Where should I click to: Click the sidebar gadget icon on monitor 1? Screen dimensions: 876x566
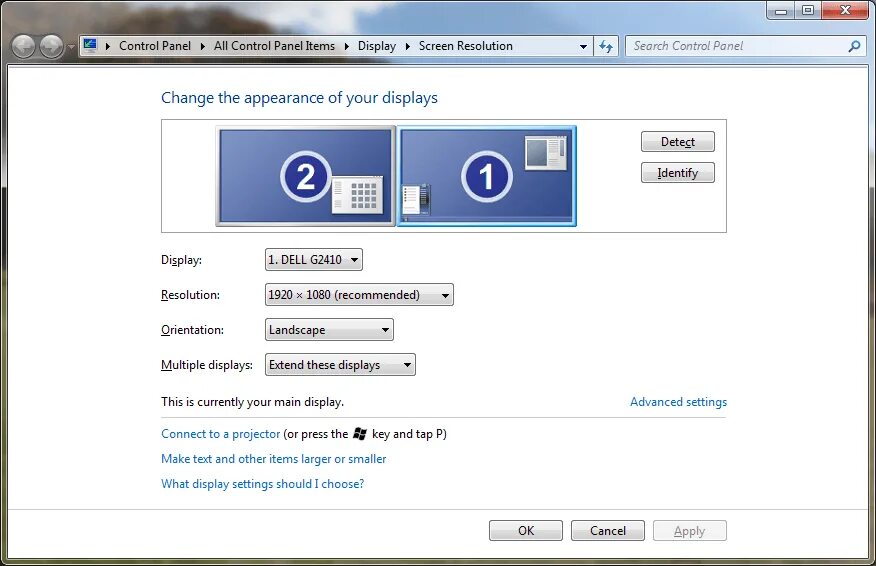(x=416, y=199)
